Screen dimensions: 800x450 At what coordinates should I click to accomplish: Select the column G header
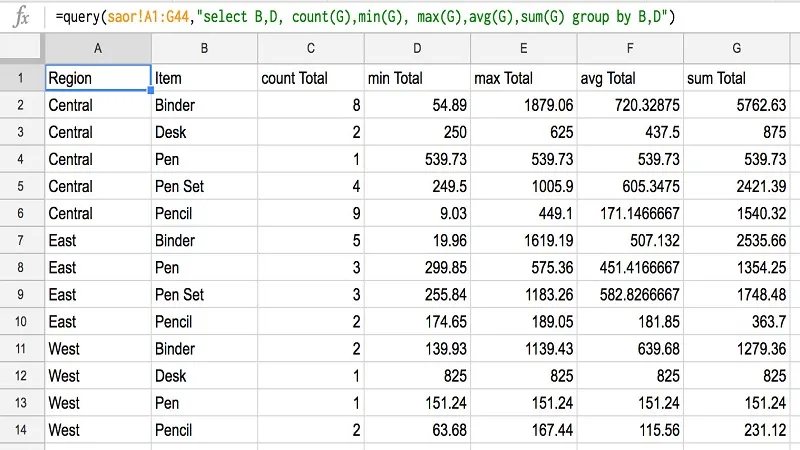tap(736, 49)
